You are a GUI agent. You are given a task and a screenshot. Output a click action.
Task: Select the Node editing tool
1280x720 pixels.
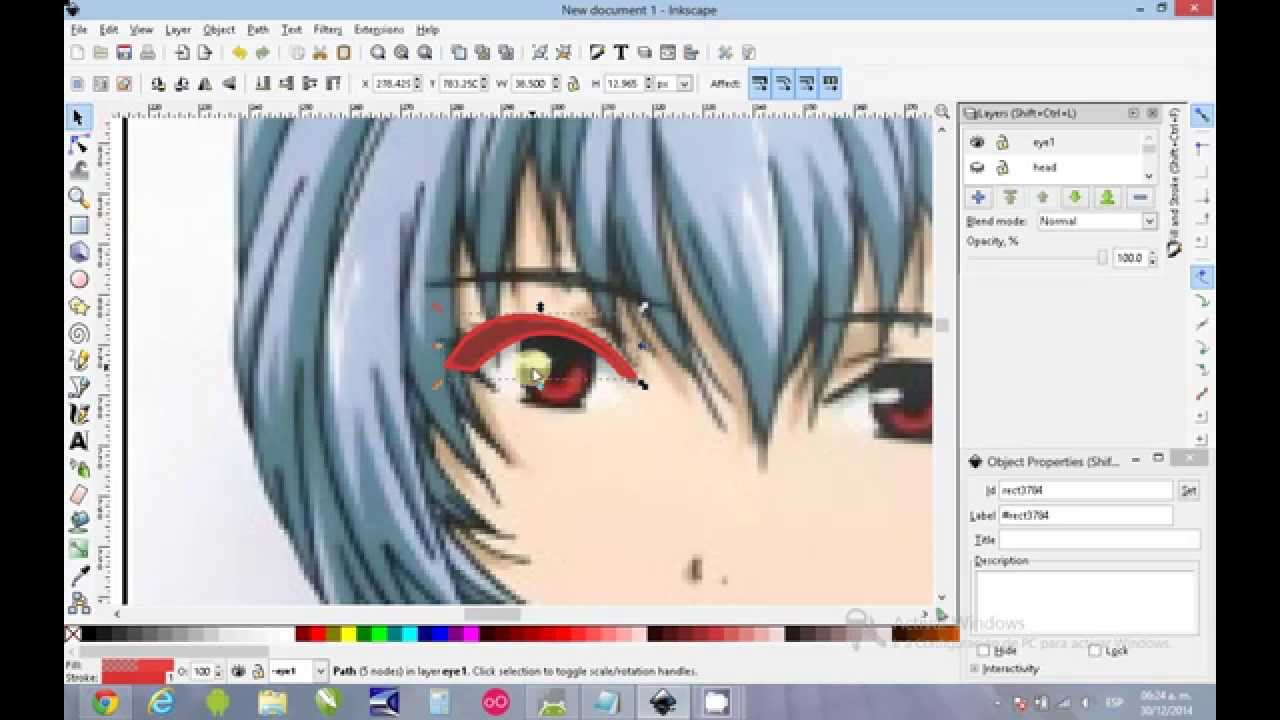78,142
